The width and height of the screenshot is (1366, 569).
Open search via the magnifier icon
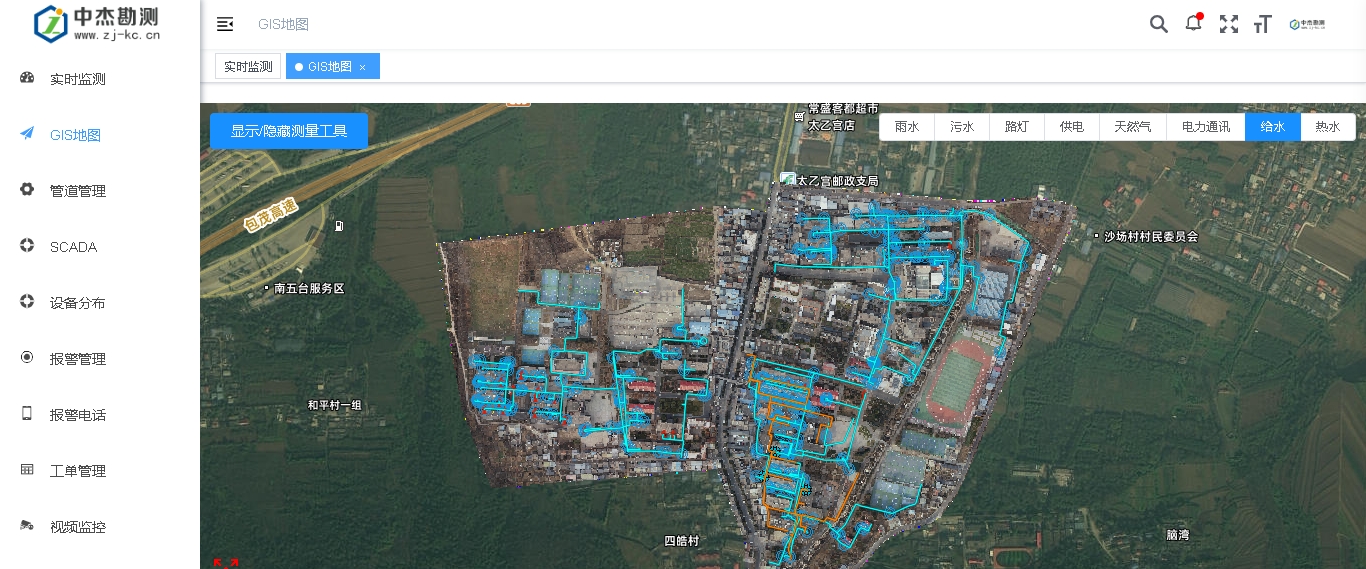pos(1158,24)
